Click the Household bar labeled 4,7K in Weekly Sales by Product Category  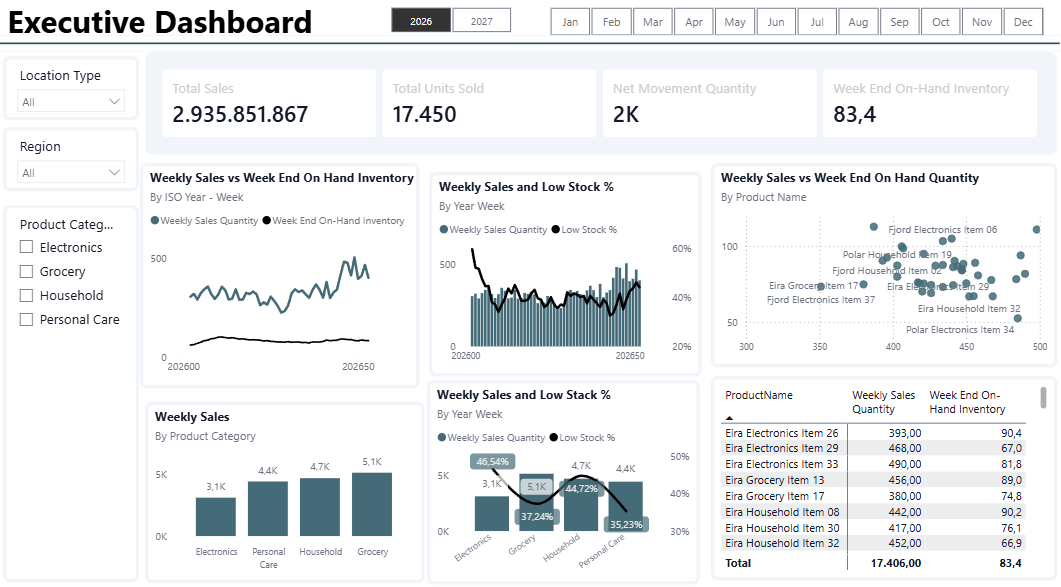(320, 507)
